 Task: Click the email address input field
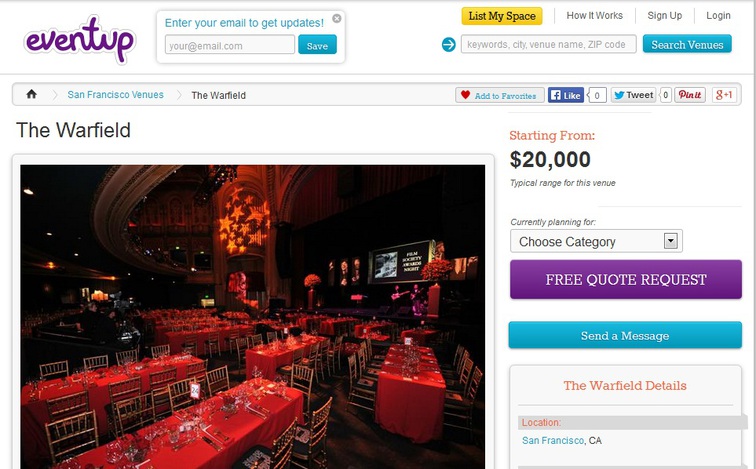(x=230, y=45)
